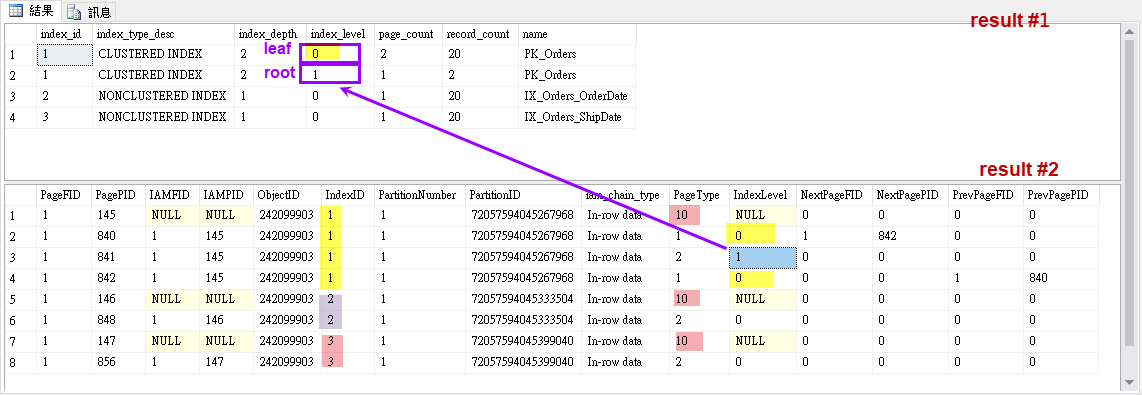Select the PageType column header
The image size is (1142, 395).
699,195
